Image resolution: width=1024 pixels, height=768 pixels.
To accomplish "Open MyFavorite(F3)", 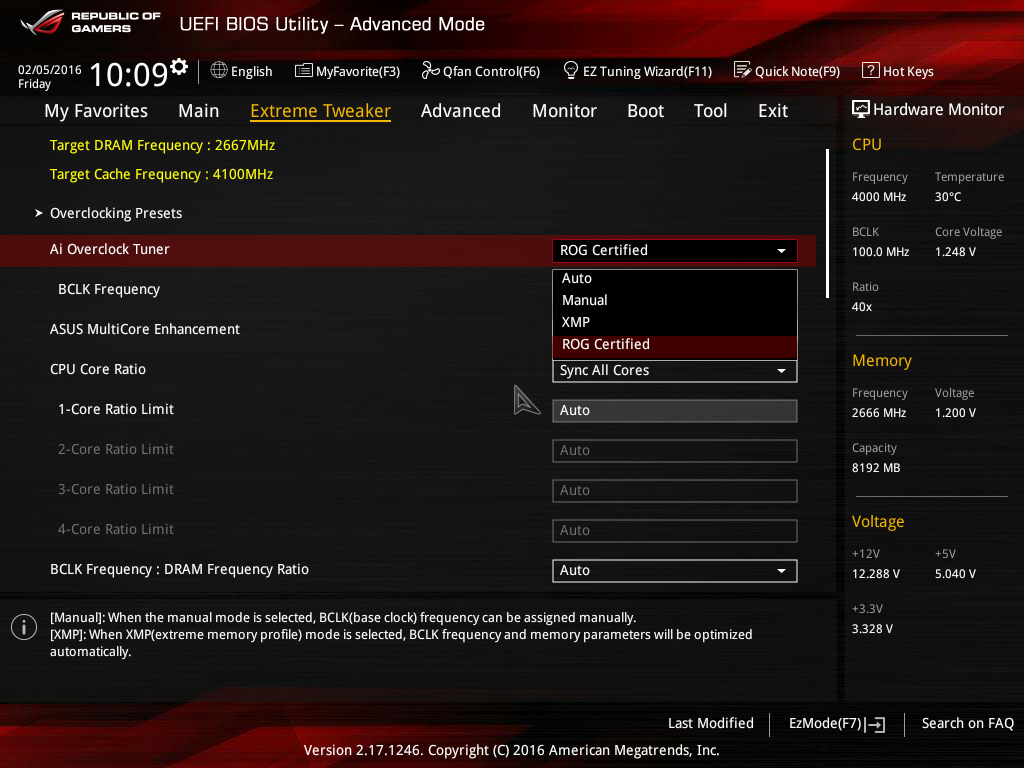I will click(x=347, y=71).
